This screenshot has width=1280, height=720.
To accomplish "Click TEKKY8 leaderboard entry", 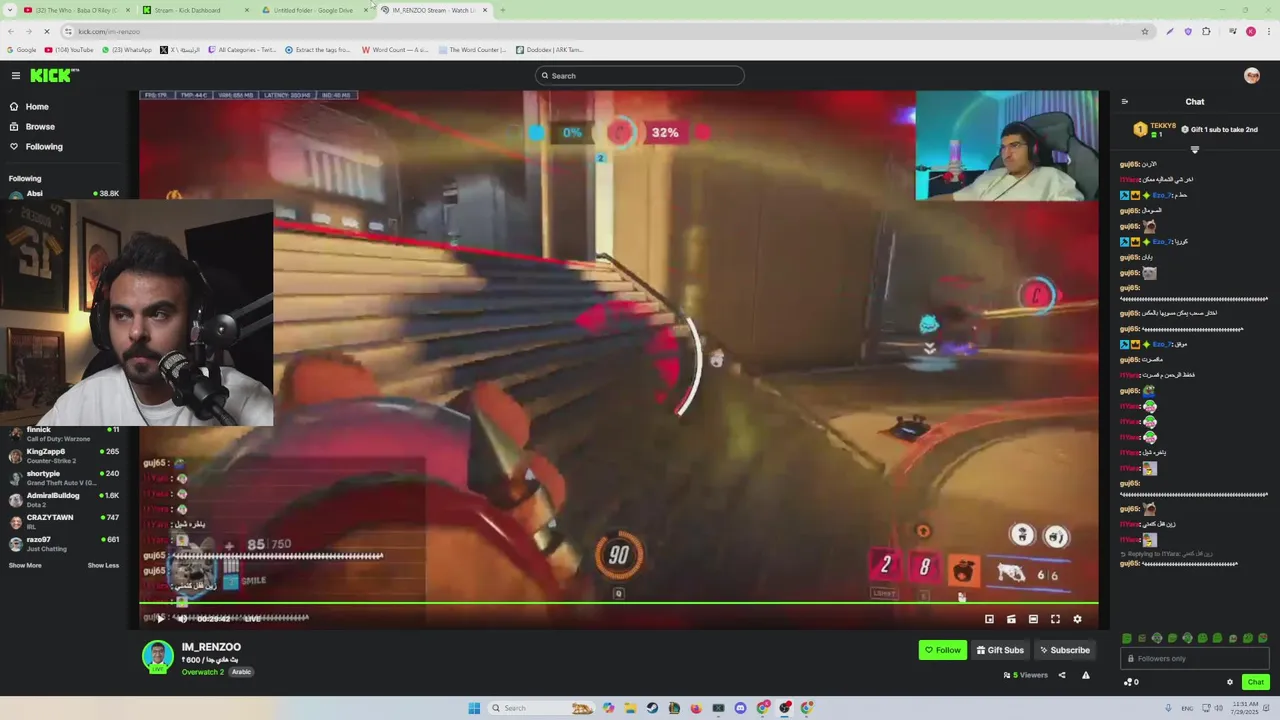I will [1155, 129].
